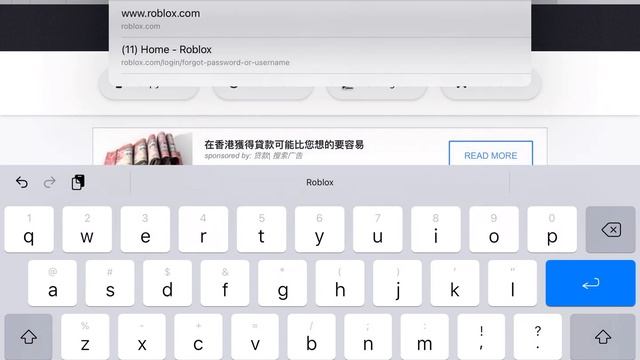Screen dimensions: 640x360
Task: Tap the left shift key
Action: (29, 337)
